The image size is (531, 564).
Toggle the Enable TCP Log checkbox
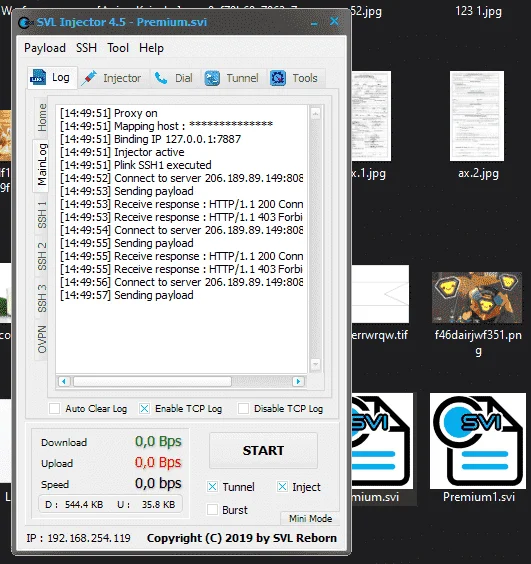[x=144, y=409]
